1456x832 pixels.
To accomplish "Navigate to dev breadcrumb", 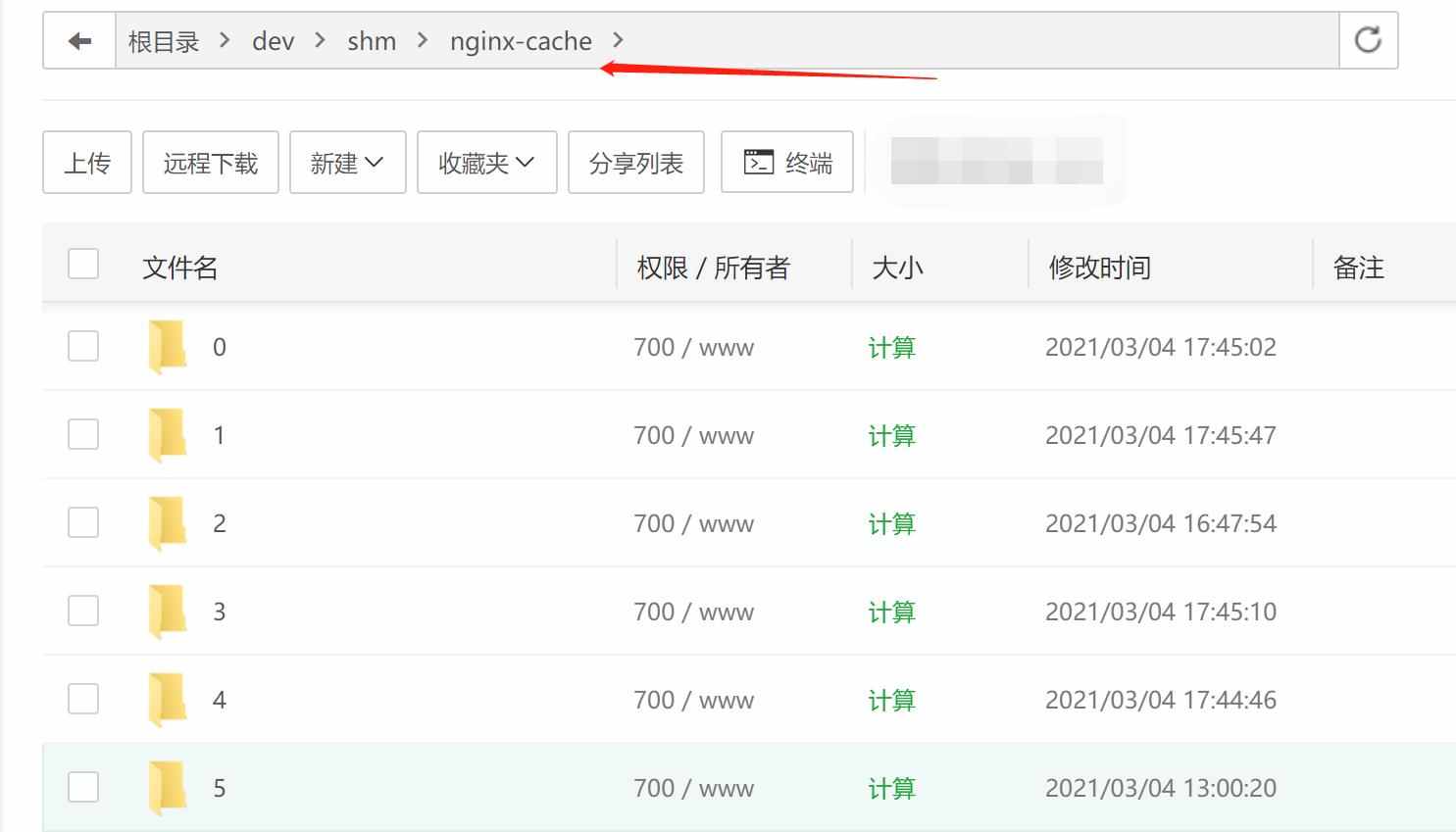I will click(274, 41).
